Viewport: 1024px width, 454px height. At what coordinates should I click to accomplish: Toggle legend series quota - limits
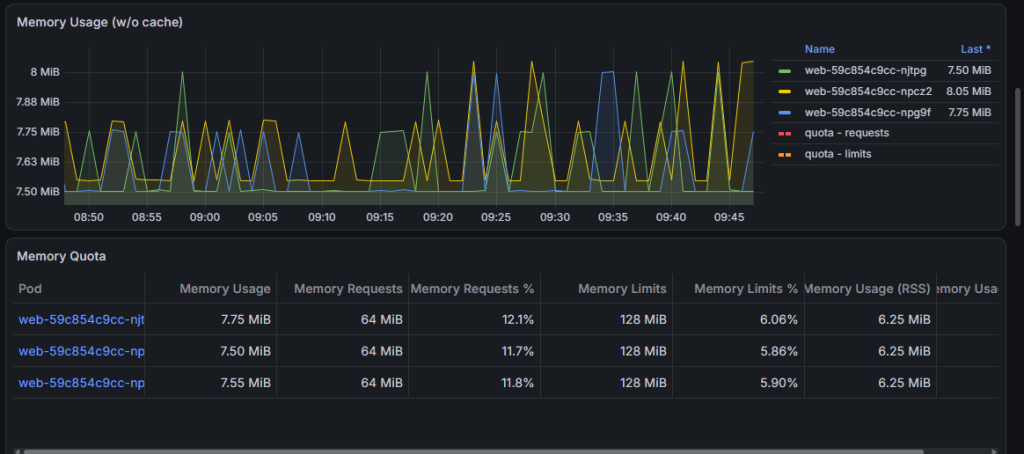[838, 154]
